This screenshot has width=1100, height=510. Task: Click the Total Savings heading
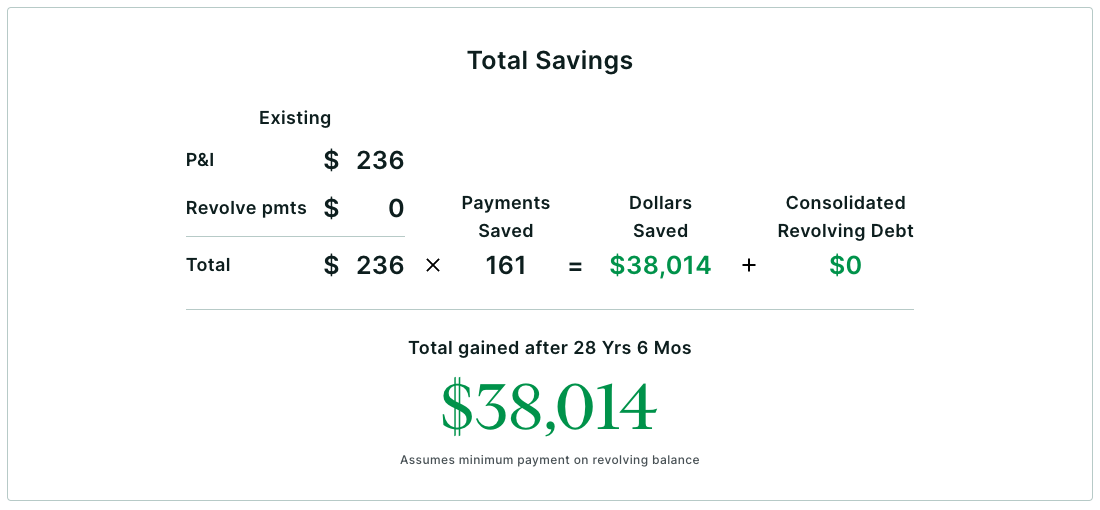tap(550, 60)
